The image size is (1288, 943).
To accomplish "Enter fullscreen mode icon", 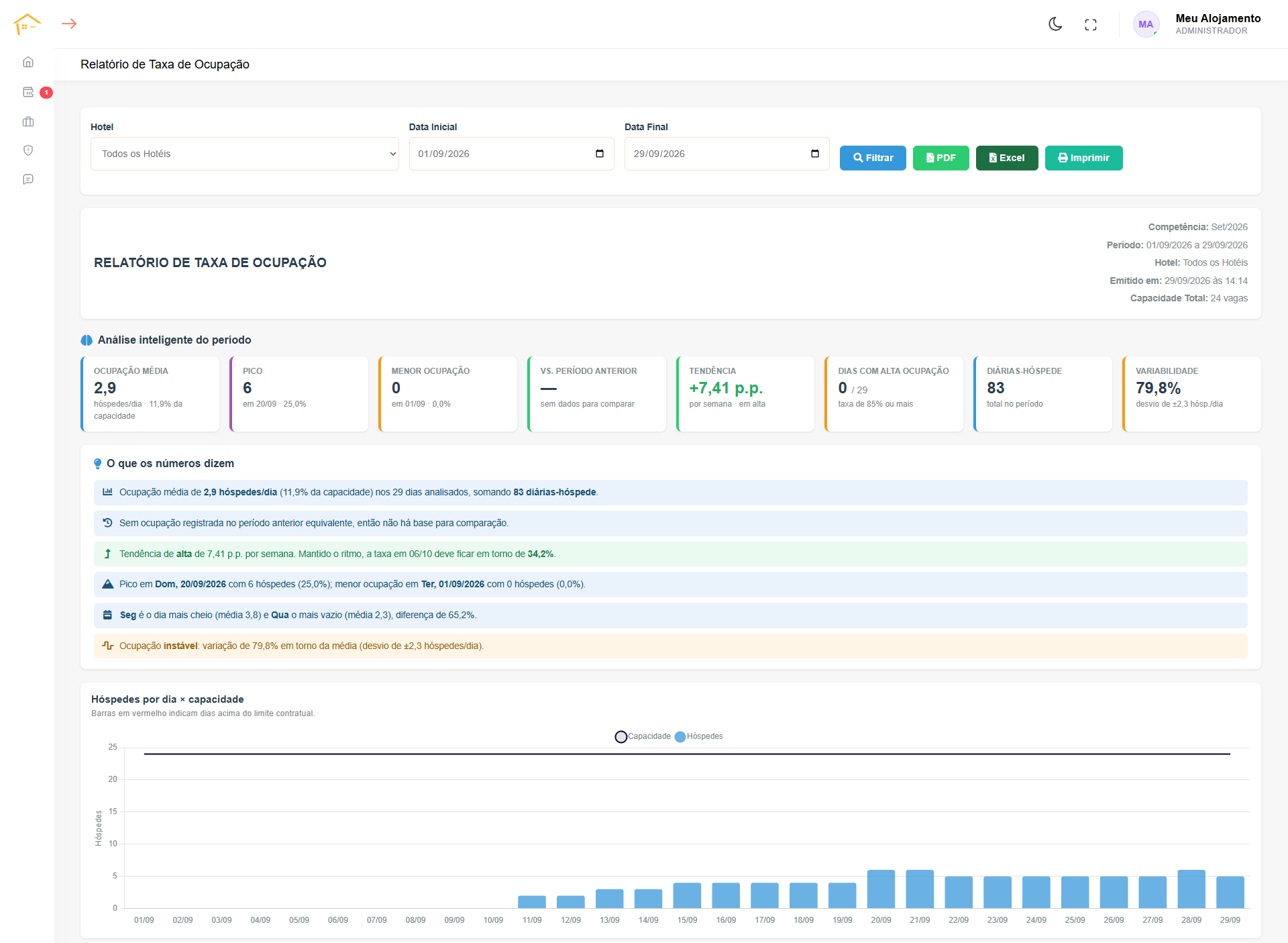I will pos(1091,25).
